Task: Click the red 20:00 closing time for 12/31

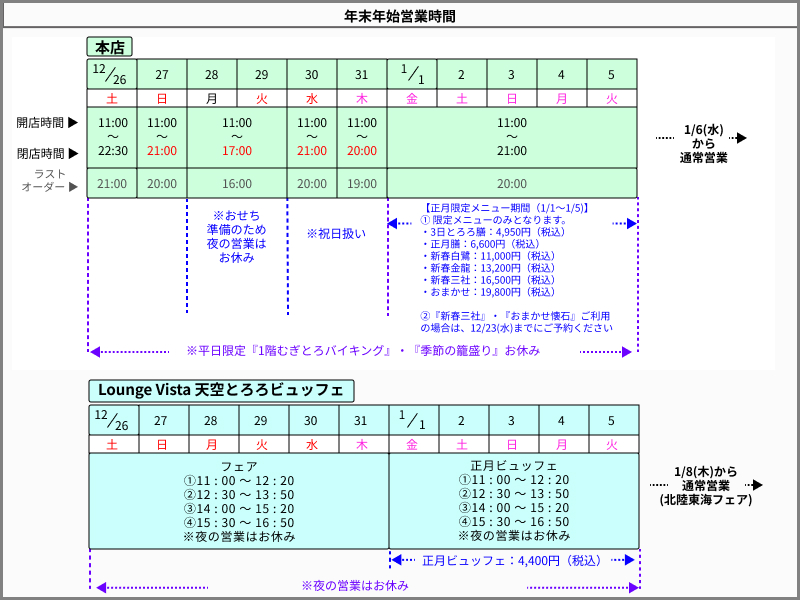Action: tap(362, 151)
